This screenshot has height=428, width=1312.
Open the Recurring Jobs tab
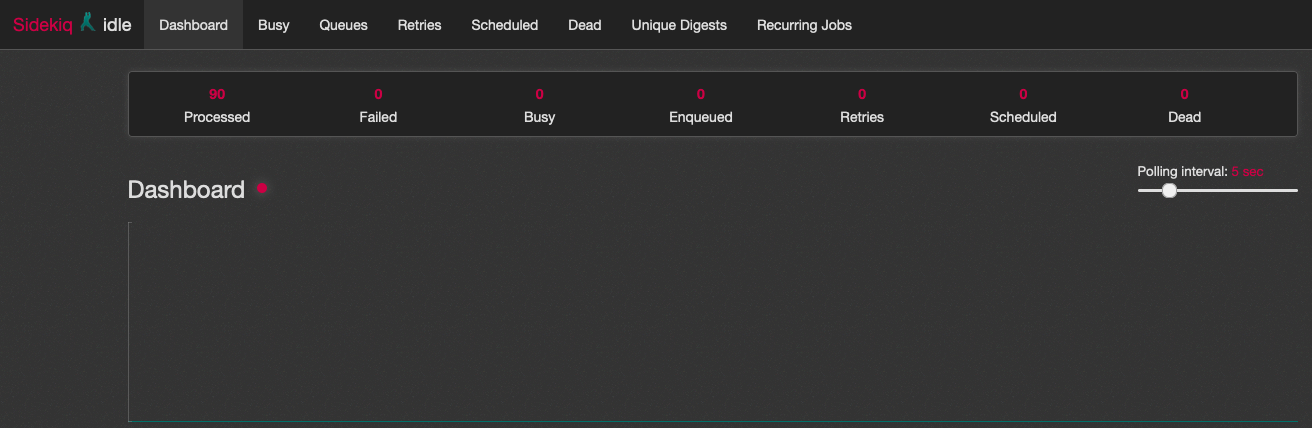click(x=804, y=25)
